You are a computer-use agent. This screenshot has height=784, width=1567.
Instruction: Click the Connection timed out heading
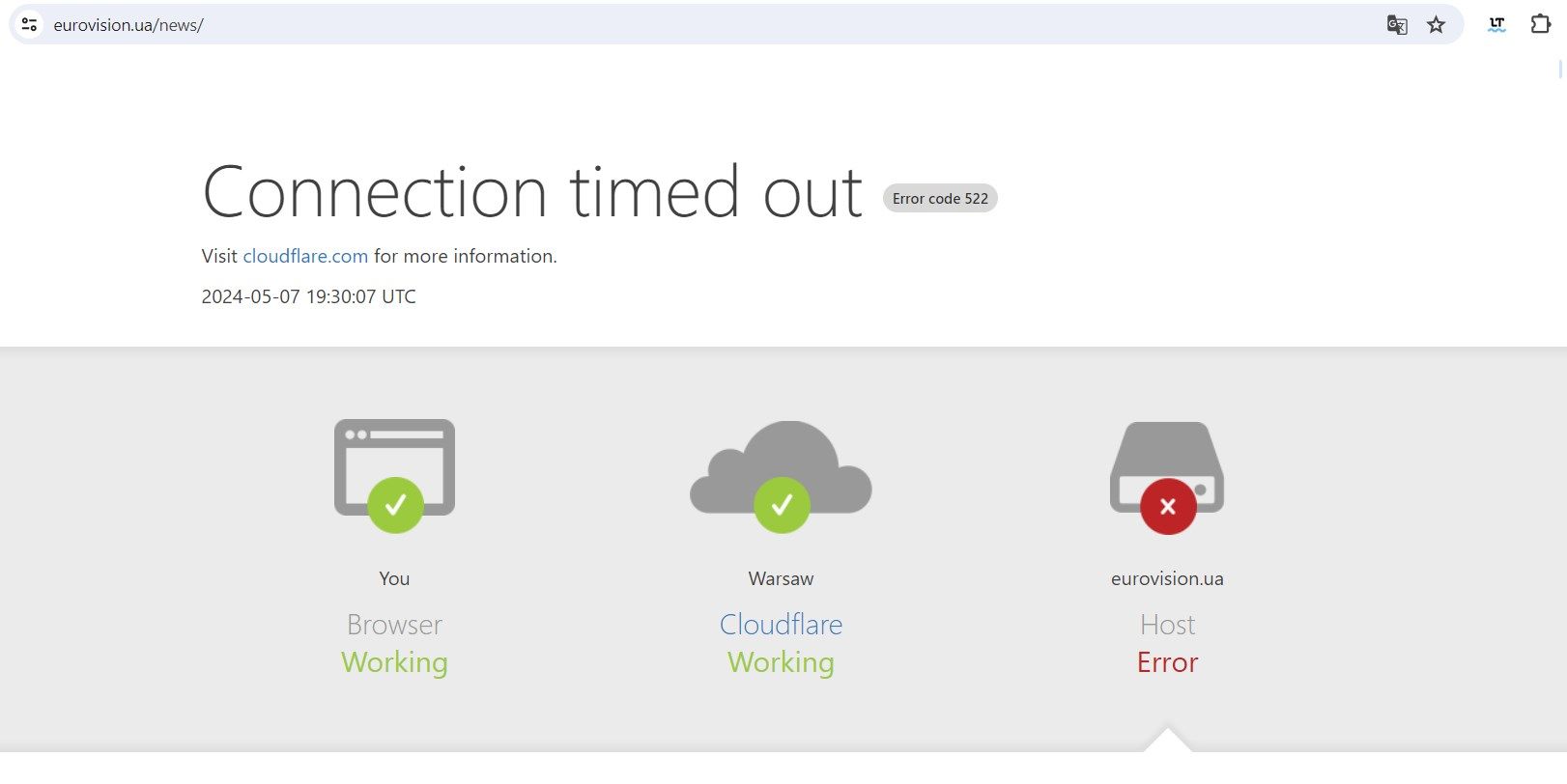pyautogui.click(x=532, y=192)
